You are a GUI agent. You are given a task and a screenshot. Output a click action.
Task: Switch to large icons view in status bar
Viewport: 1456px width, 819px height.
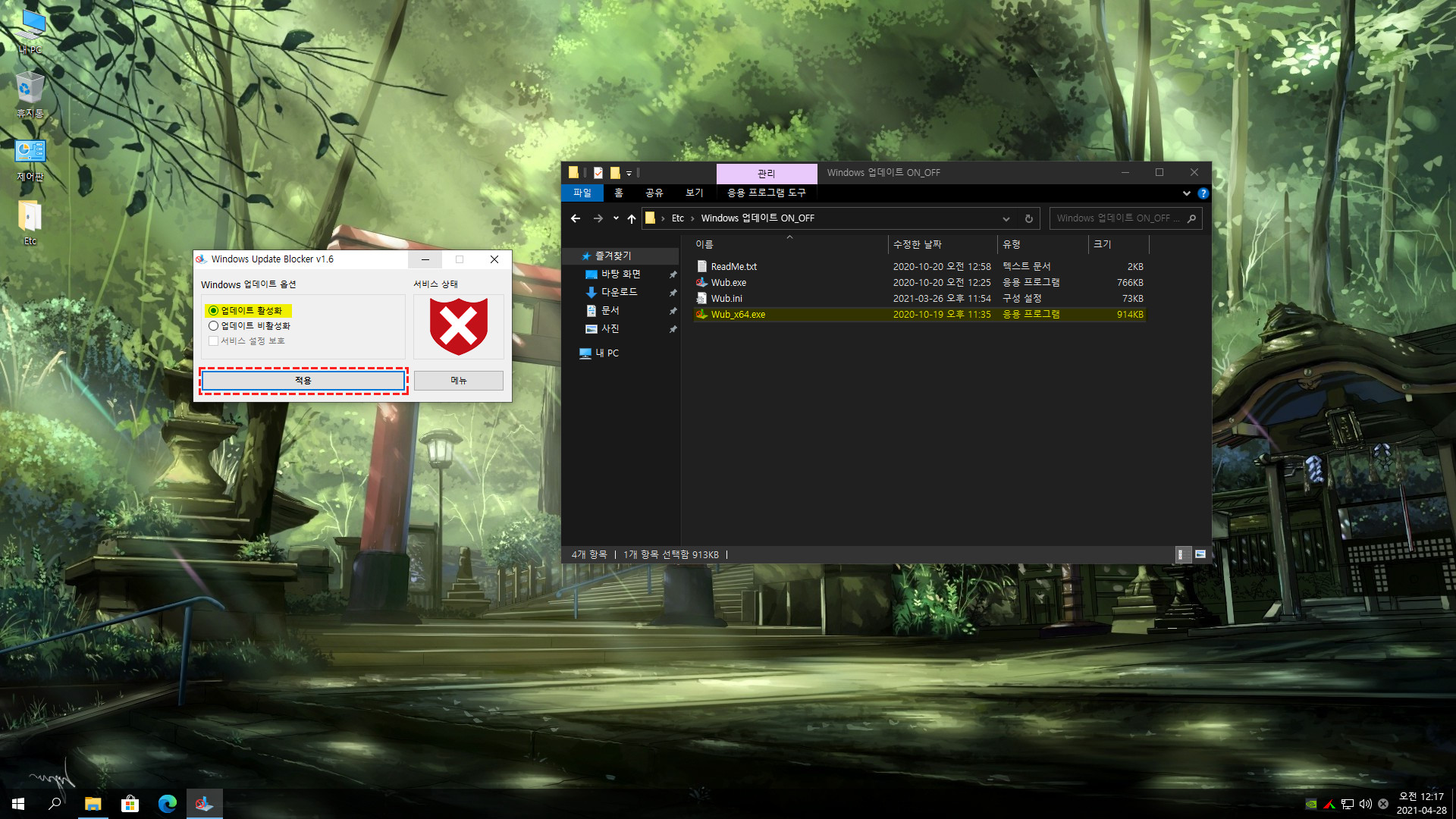pos(1200,555)
